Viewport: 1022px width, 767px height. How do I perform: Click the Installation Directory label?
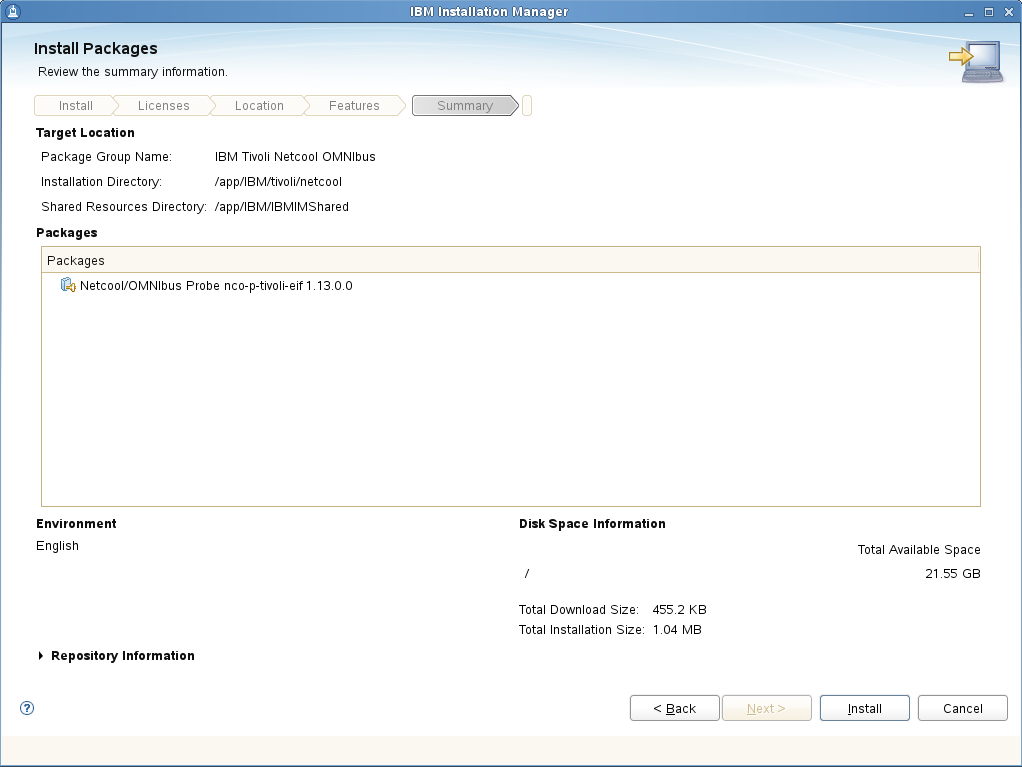click(x=101, y=182)
